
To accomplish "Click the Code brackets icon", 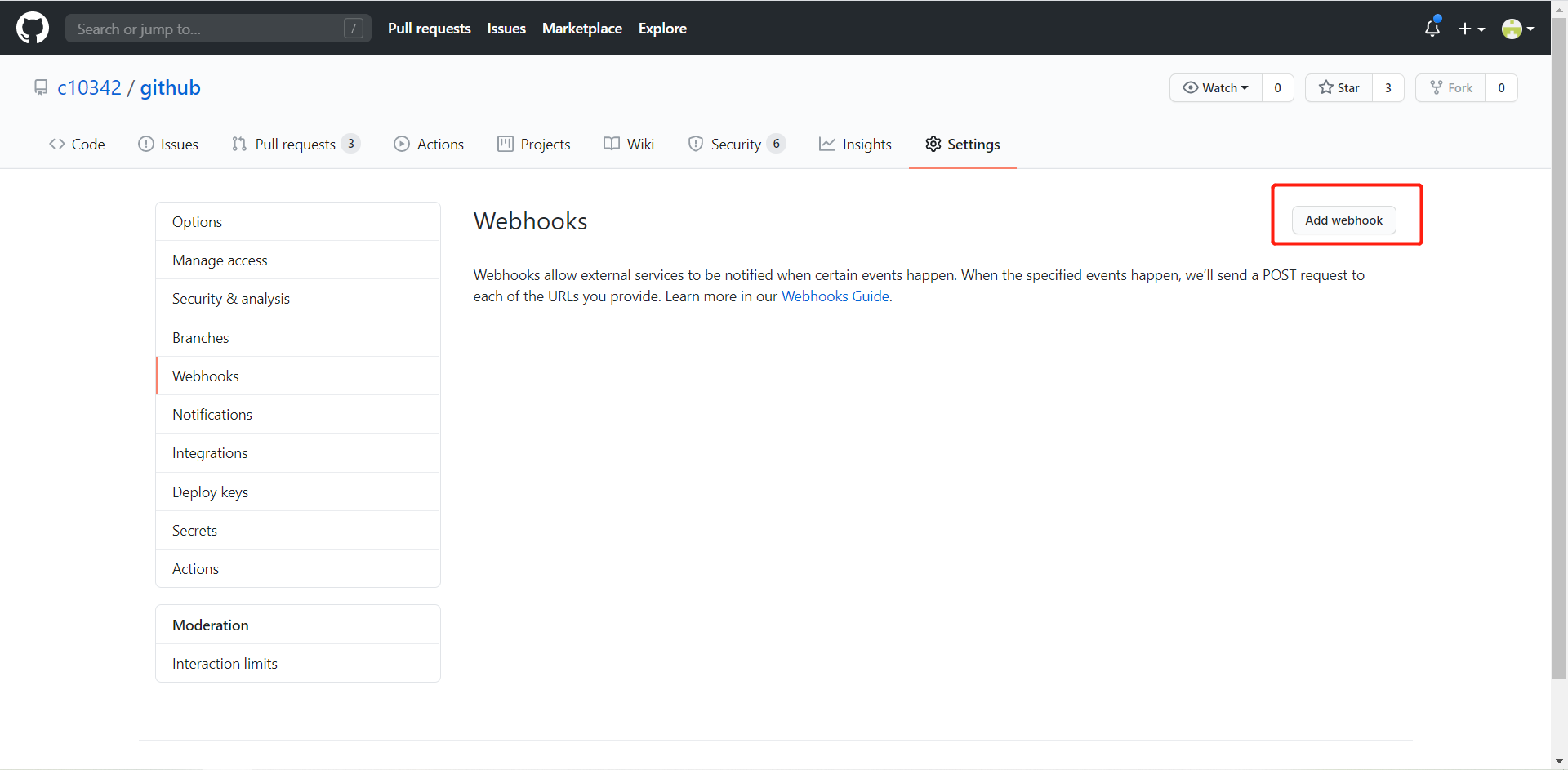I will tap(57, 144).
